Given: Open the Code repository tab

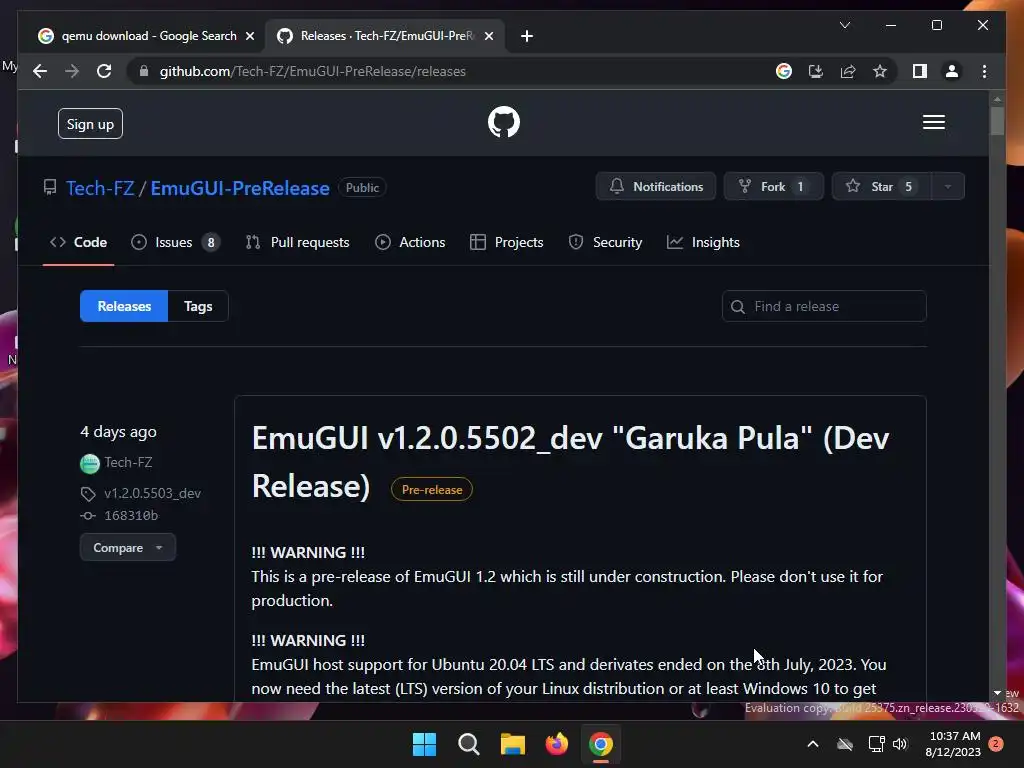Looking at the screenshot, I should (x=78, y=242).
